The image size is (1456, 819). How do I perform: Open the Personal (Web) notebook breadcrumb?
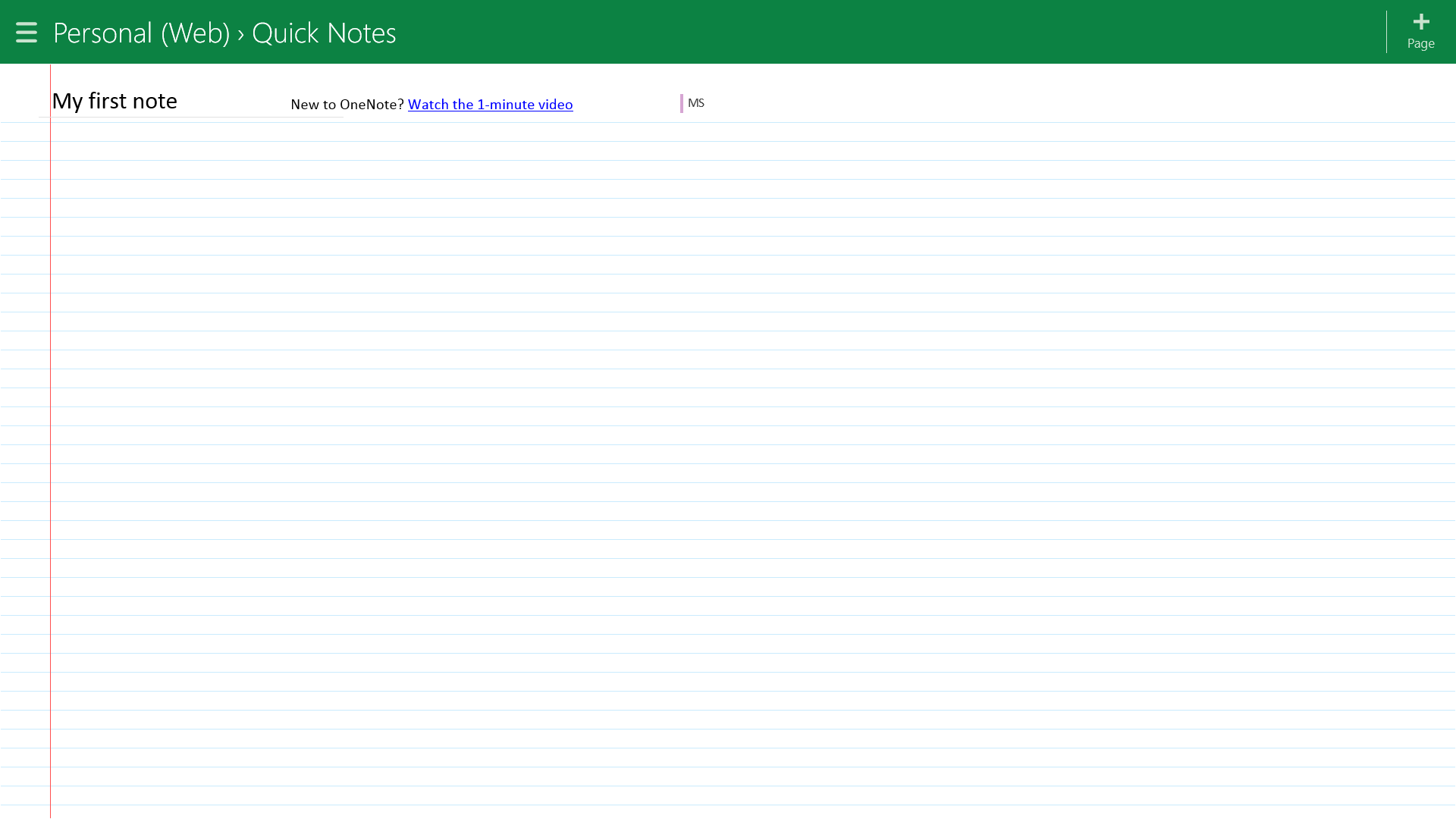141,33
